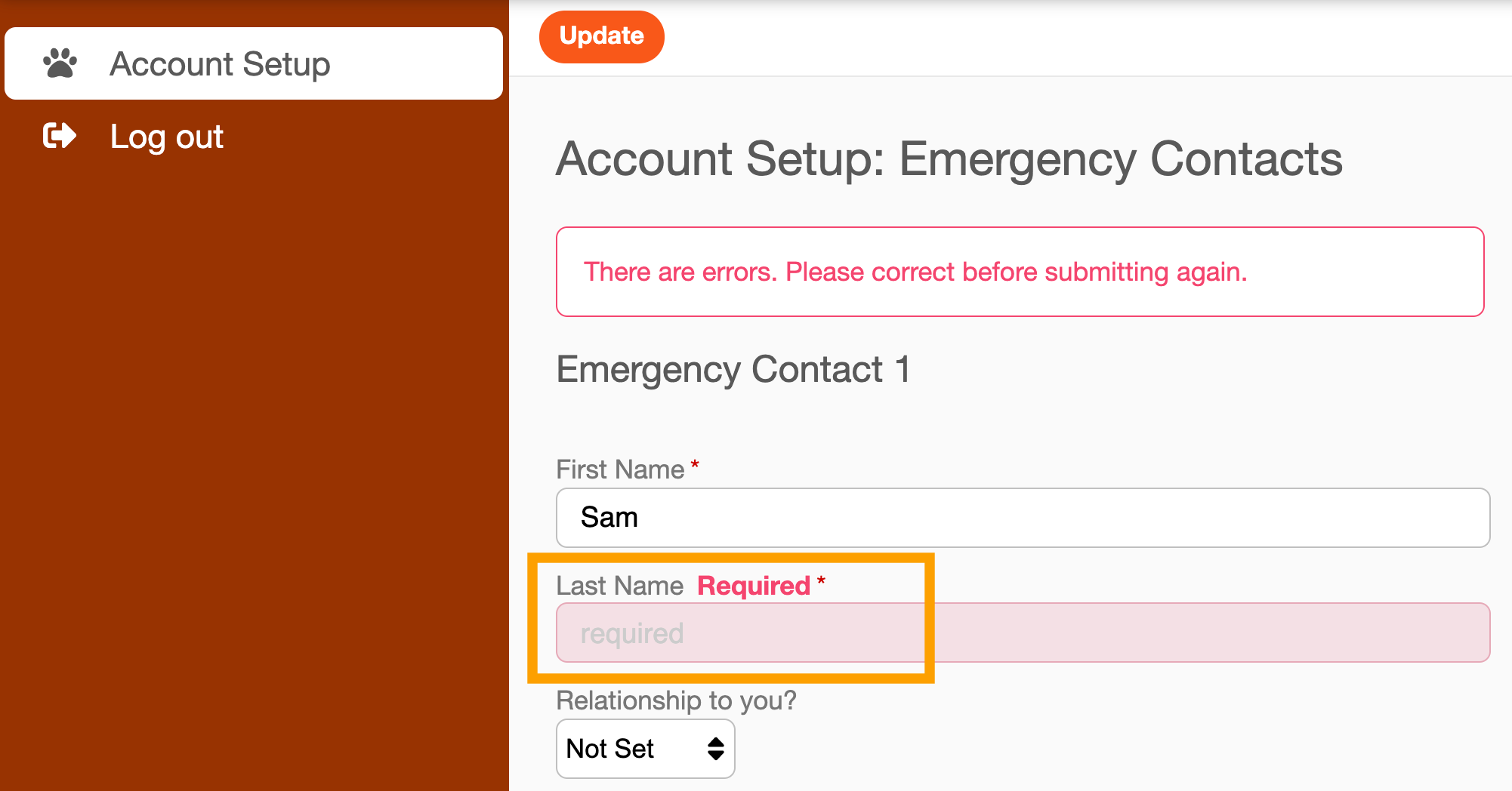
Task: Click the paw icon beside Account Setup
Action: click(x=60, y=63)
